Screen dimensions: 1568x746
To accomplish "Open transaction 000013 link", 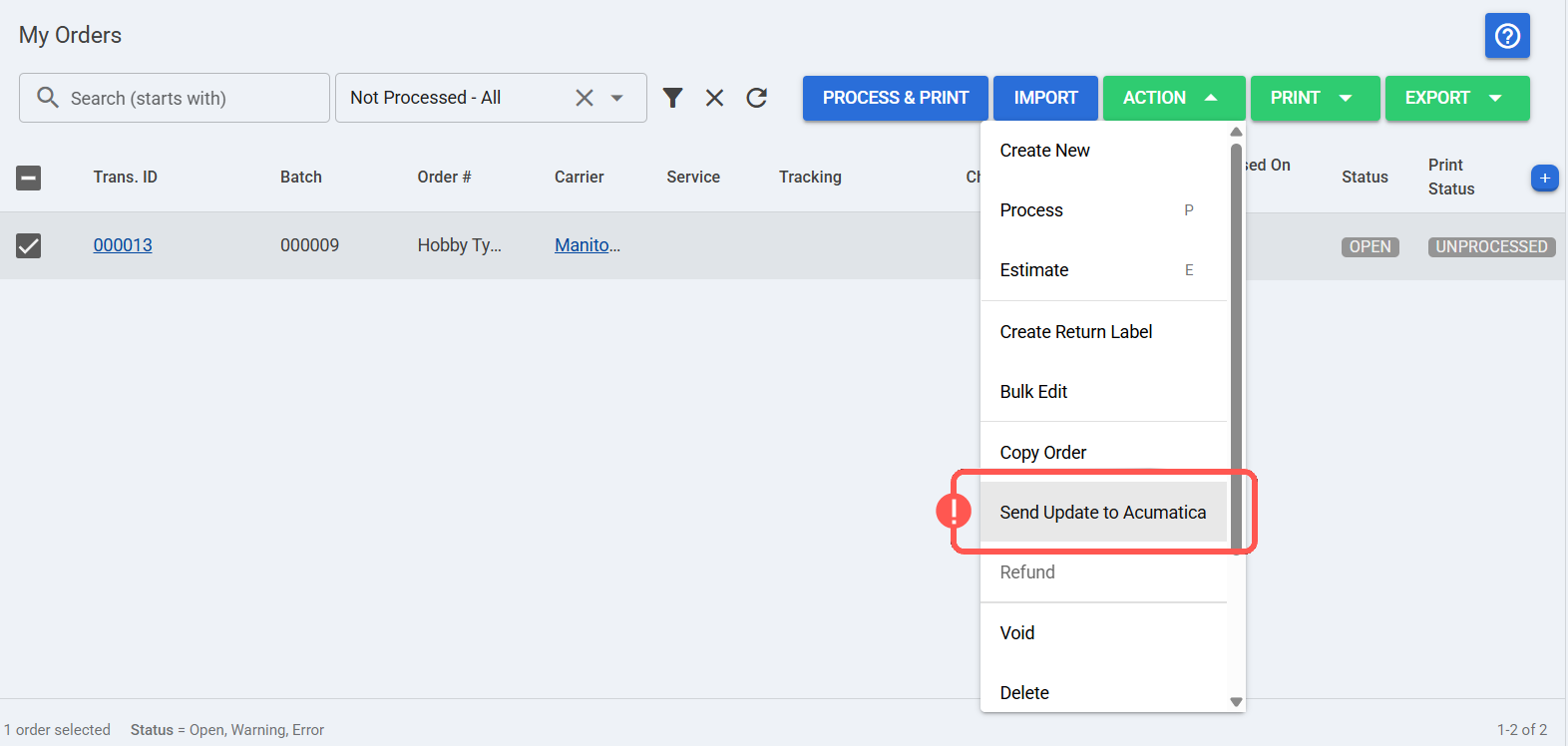I will coord(123,245).
